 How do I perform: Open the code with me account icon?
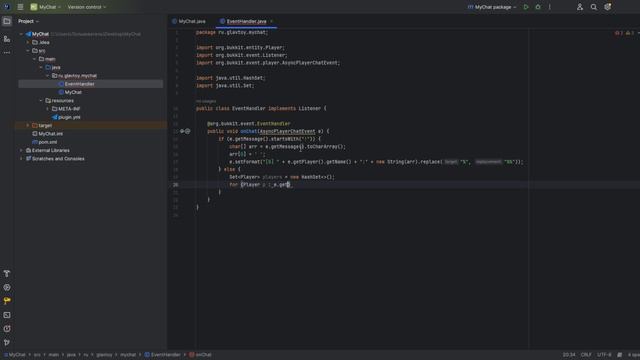coord(580,7)
